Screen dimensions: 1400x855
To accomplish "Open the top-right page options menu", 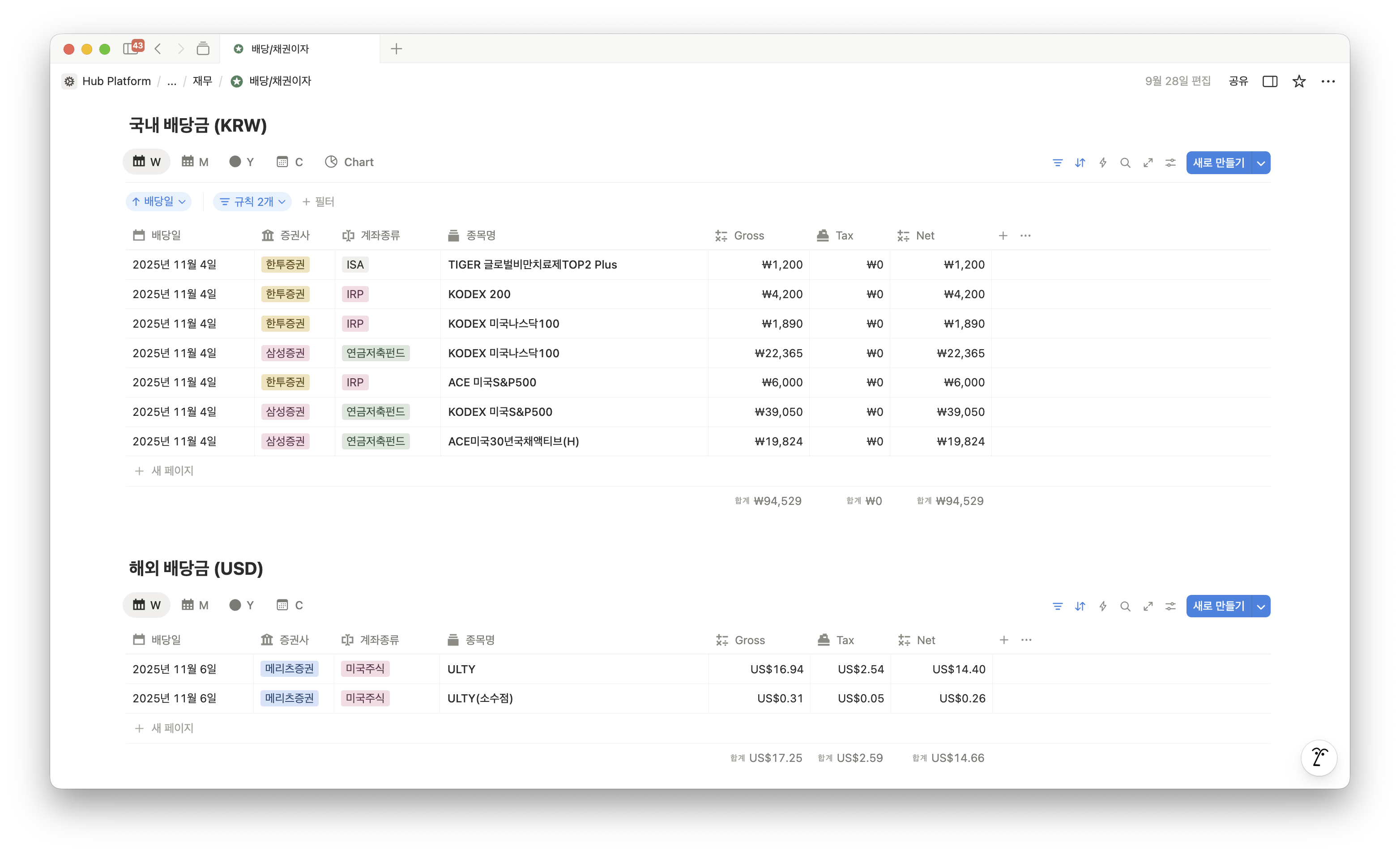I will [x=1328, y=81].
